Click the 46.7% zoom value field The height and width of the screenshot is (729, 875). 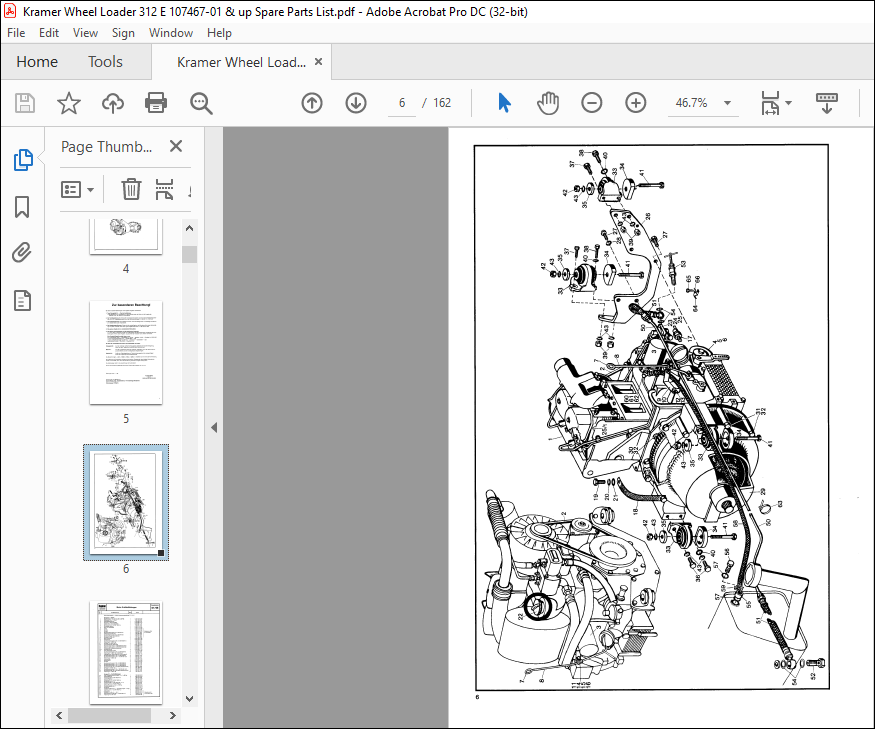(691, 103)
